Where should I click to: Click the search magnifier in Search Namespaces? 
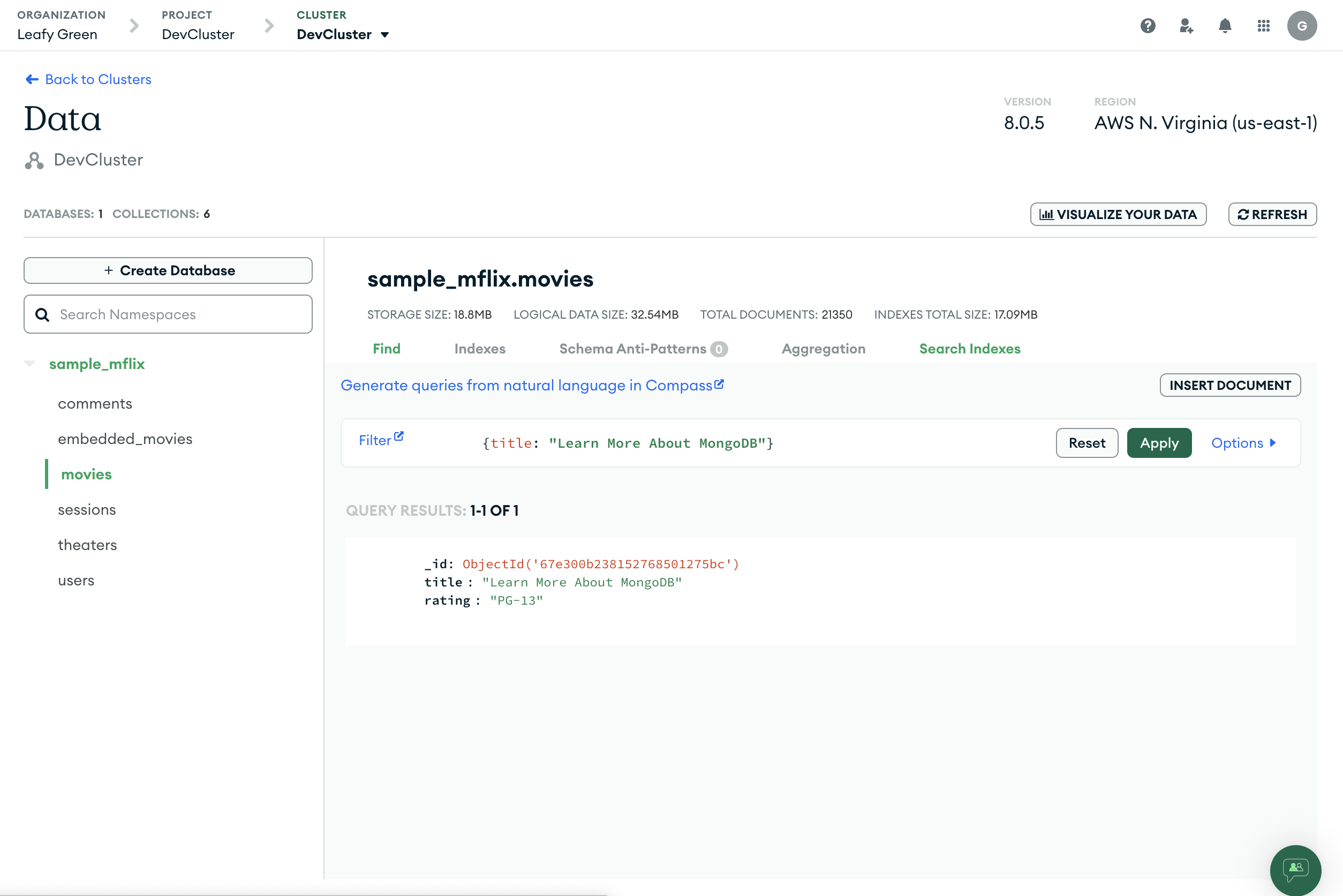(x=42, y=315)
